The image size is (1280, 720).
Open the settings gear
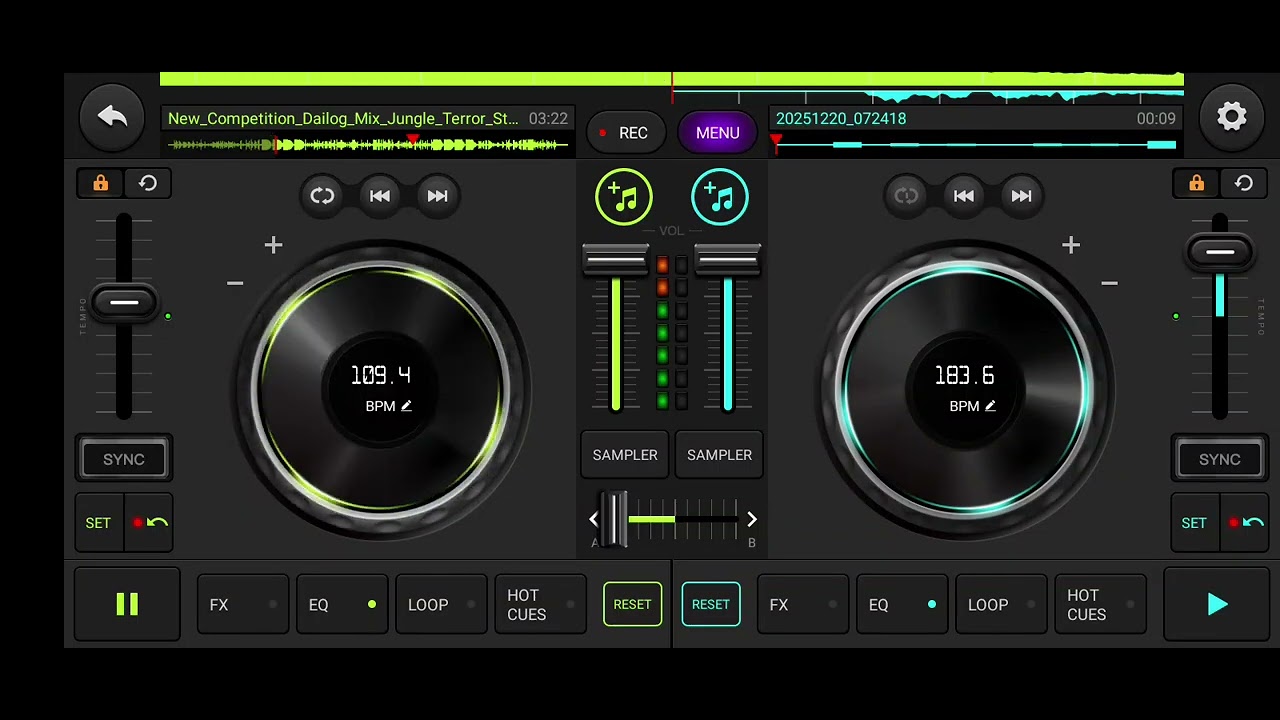[1231, 117]
